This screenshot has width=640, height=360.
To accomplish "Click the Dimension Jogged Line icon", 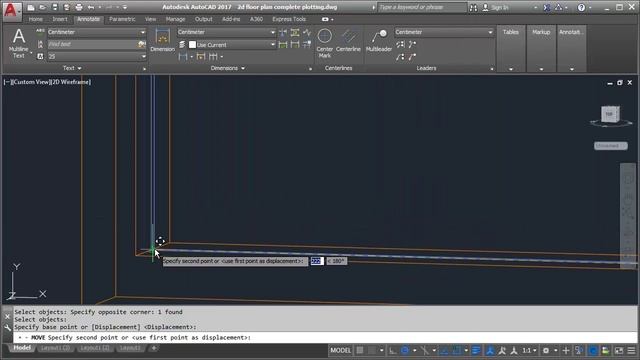I will coord(307,32).
